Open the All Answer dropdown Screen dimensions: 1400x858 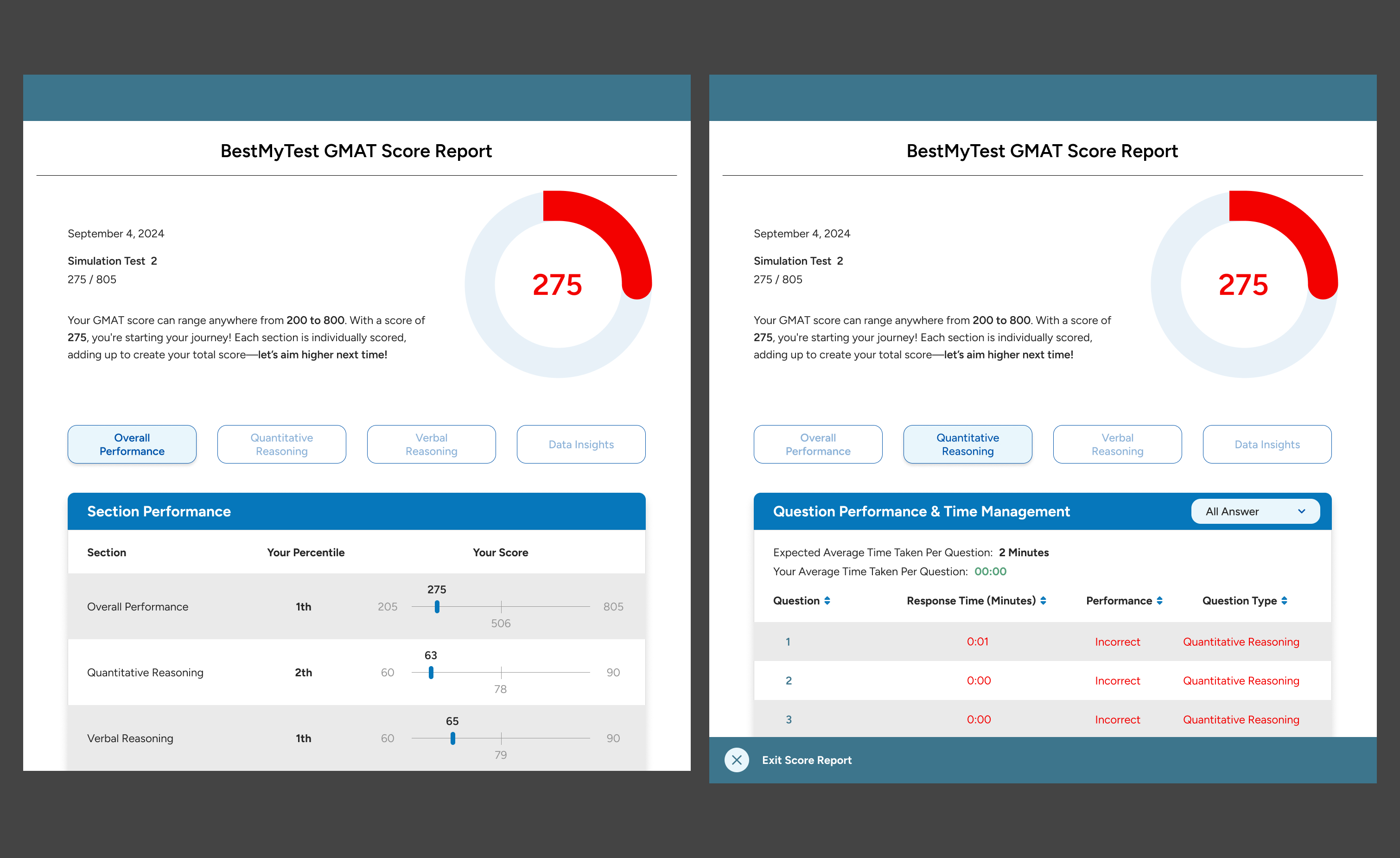1255,511
